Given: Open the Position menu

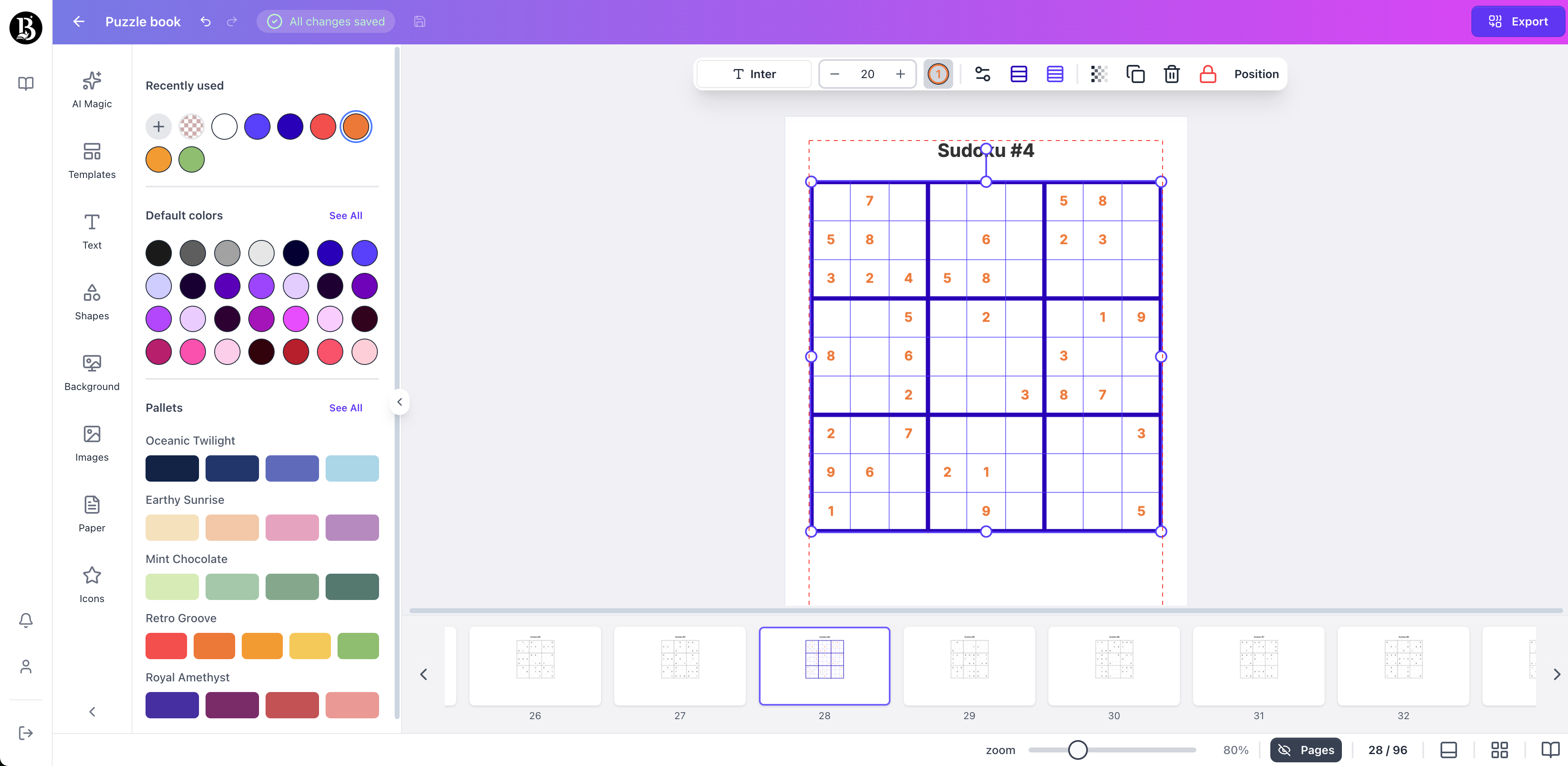Looking at the screenshot, I should tap(1256, 74).
